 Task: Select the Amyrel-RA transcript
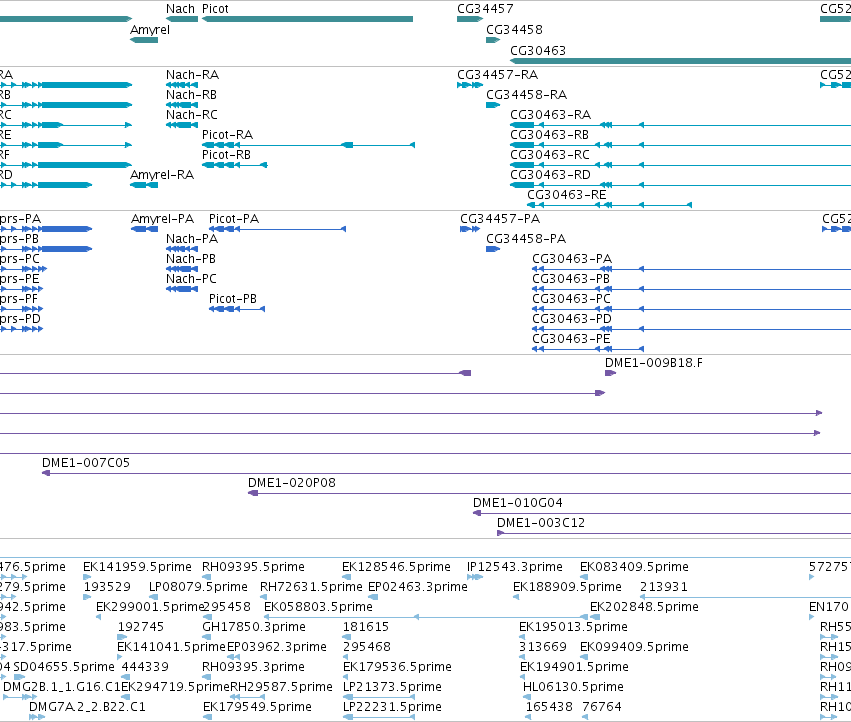pyautogui.click(x=162, y=175)
